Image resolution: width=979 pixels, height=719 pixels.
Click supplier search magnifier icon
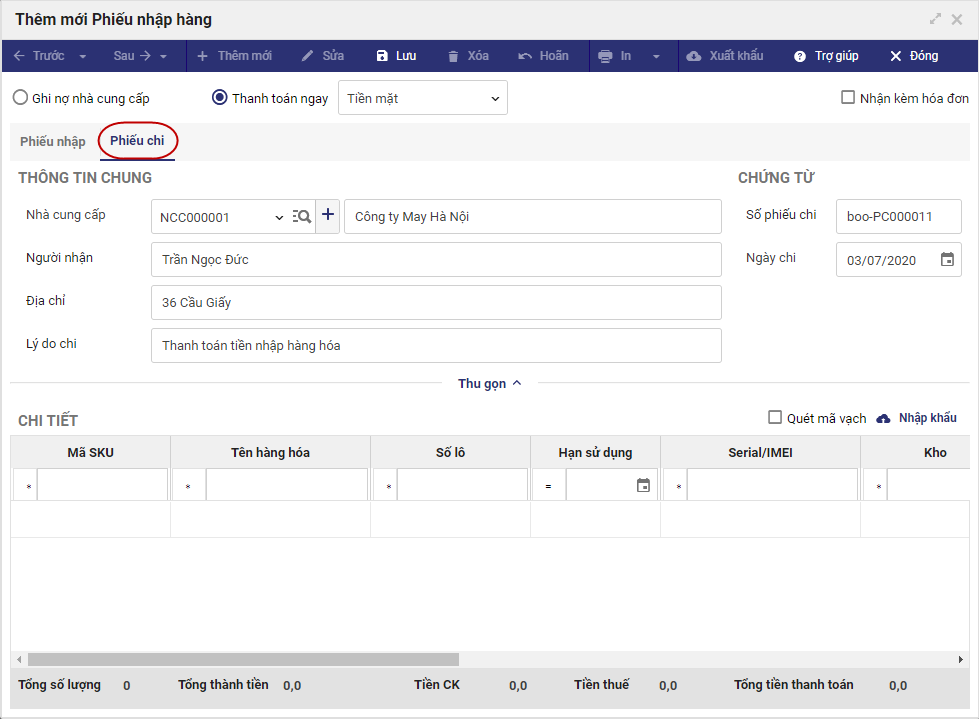301,216
